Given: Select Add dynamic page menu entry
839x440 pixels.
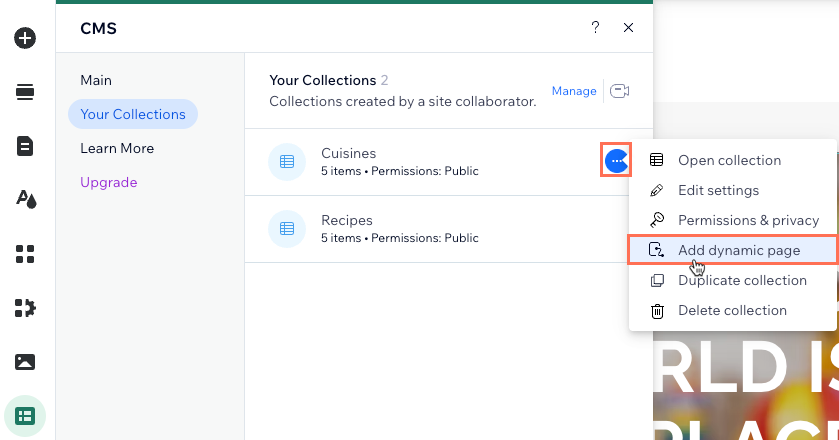Looking at the screenshot, I should (x=732, y=250).
